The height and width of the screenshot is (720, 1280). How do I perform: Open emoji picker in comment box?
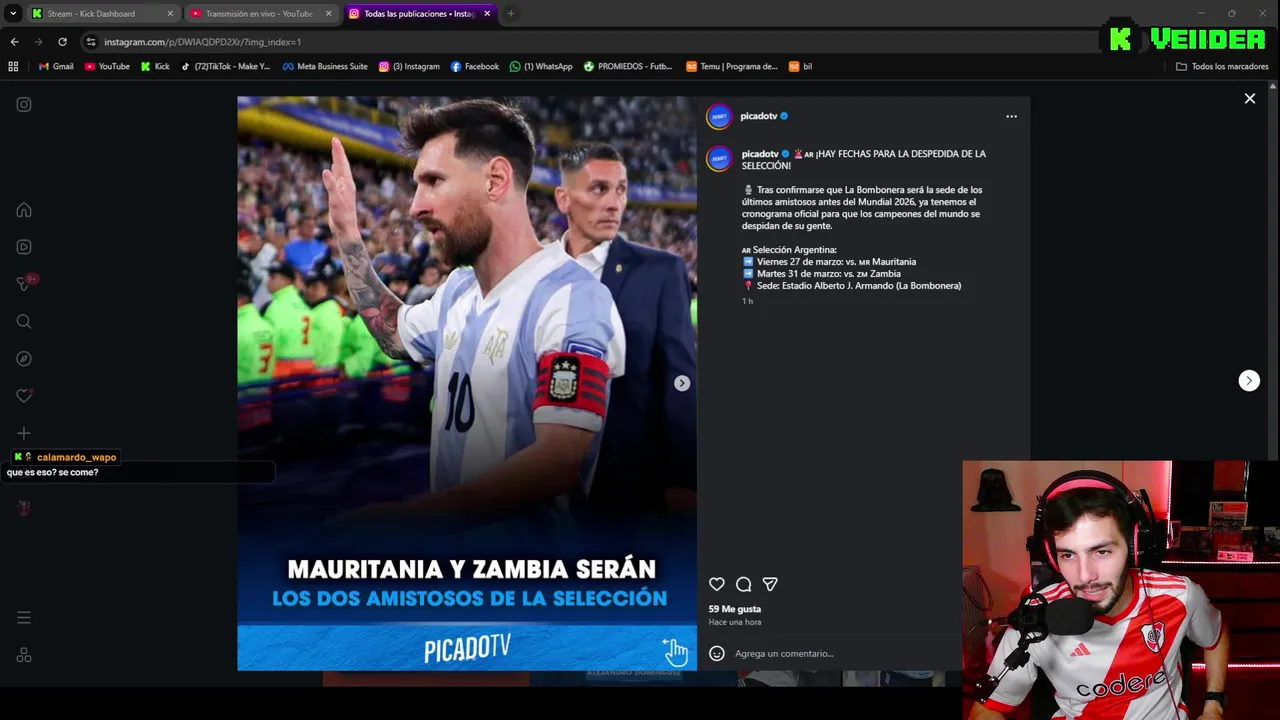[717, 653]
